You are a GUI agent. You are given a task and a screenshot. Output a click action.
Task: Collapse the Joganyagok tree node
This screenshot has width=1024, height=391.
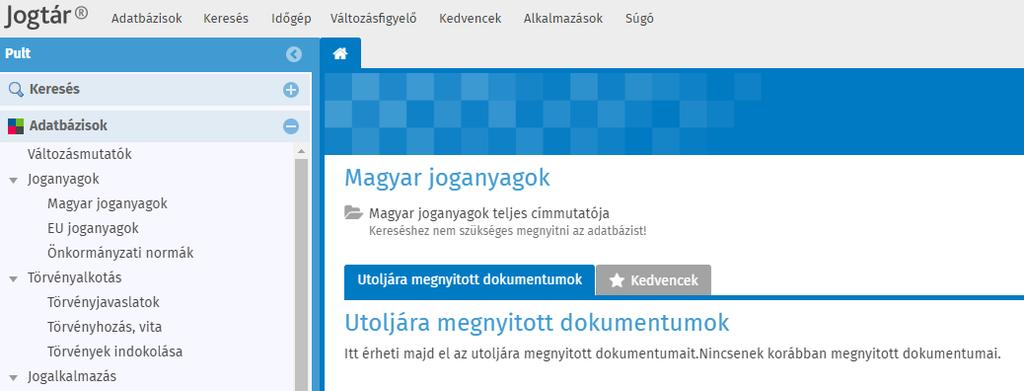tap(13, 180)
